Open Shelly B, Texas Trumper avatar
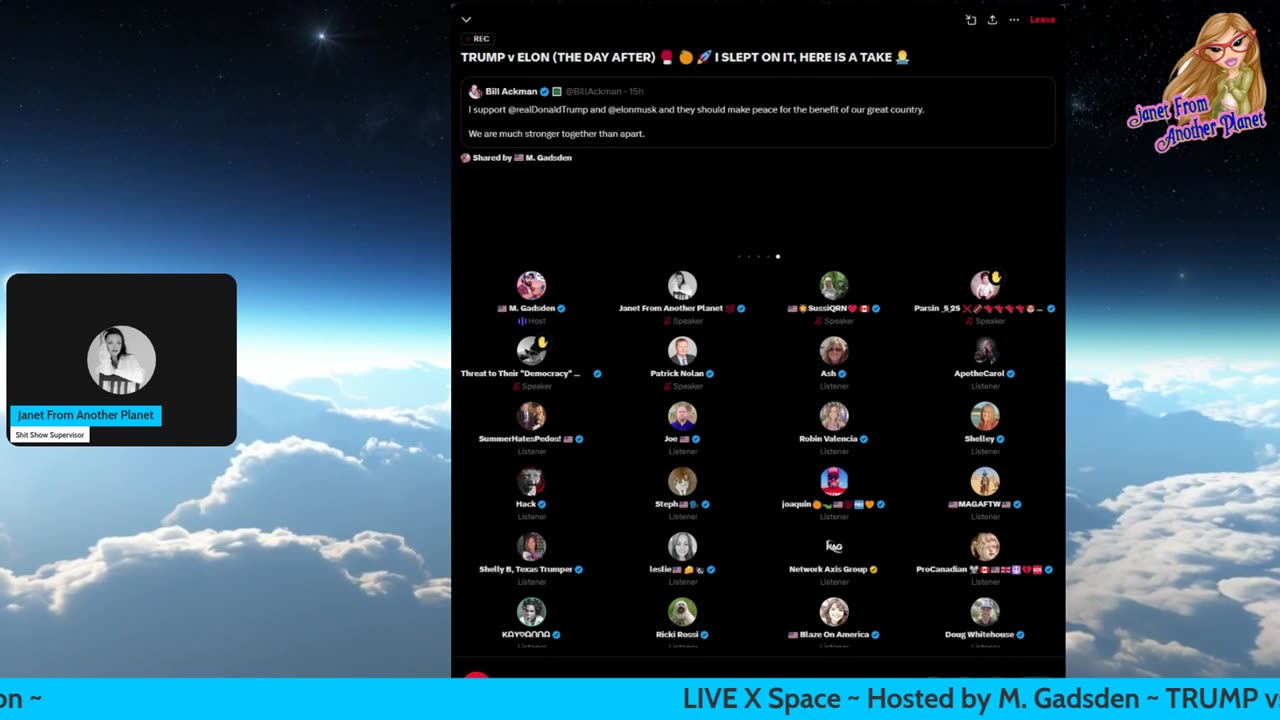Viewport: 1280px width, 720px height. click(531, 546)
